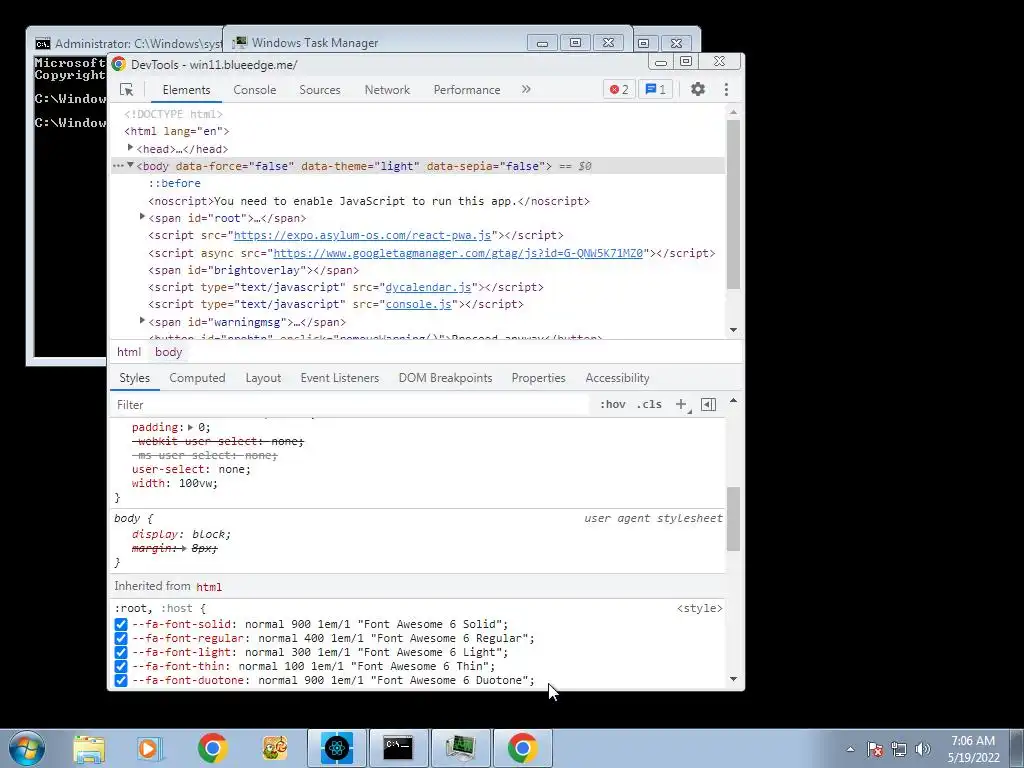The width and height of the screenshot is (1024, 768).
Task: Click the Styles pane scroll down arrow
Action: pyautogui.click(x=733, y=679)
